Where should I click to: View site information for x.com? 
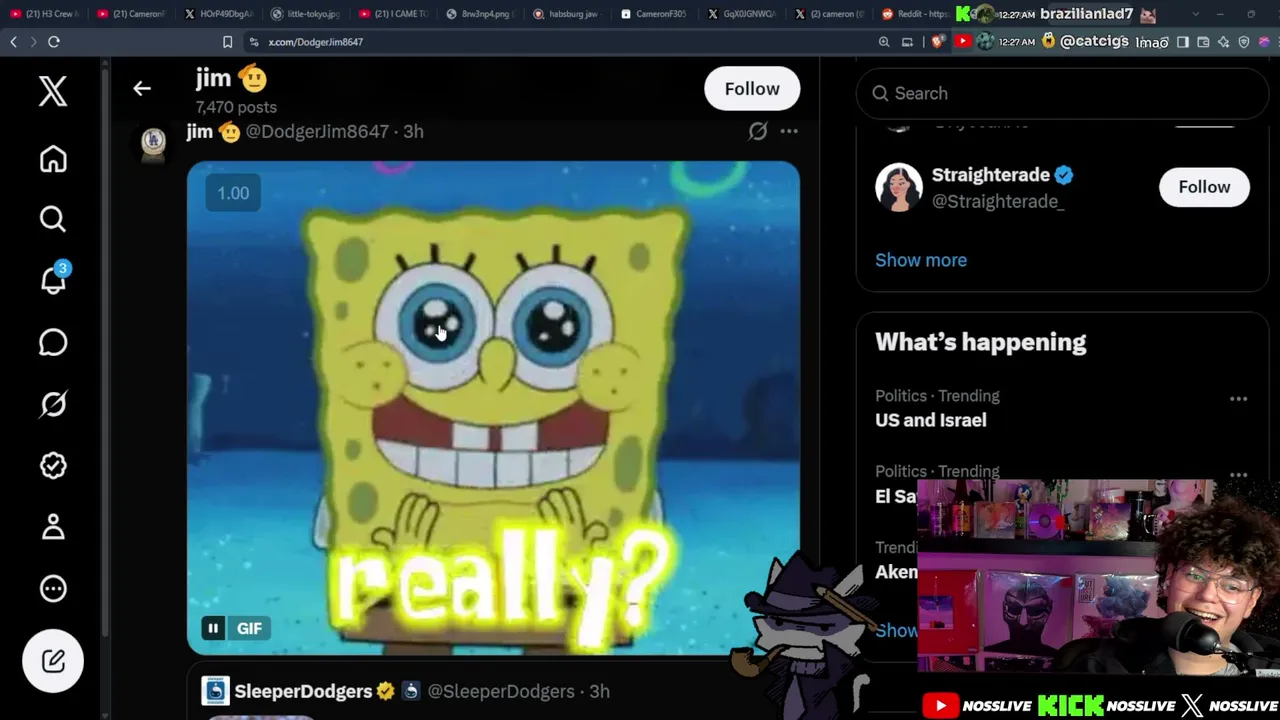(x=254, y=42)
